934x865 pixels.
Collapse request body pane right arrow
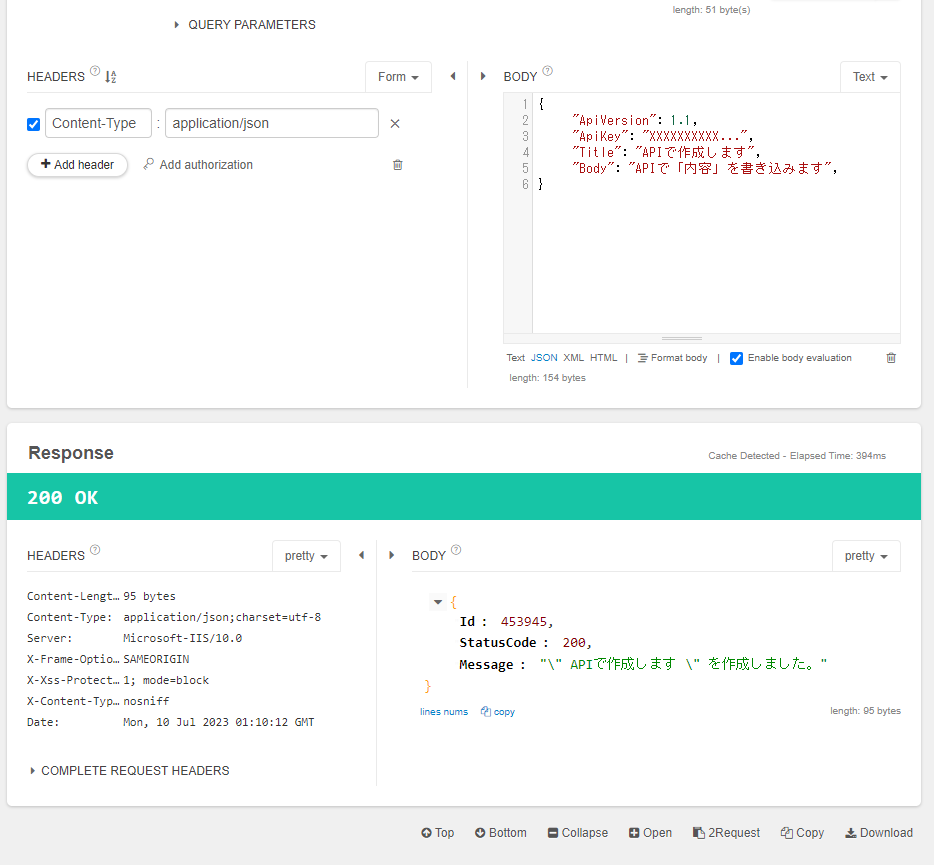coord(483,76)
